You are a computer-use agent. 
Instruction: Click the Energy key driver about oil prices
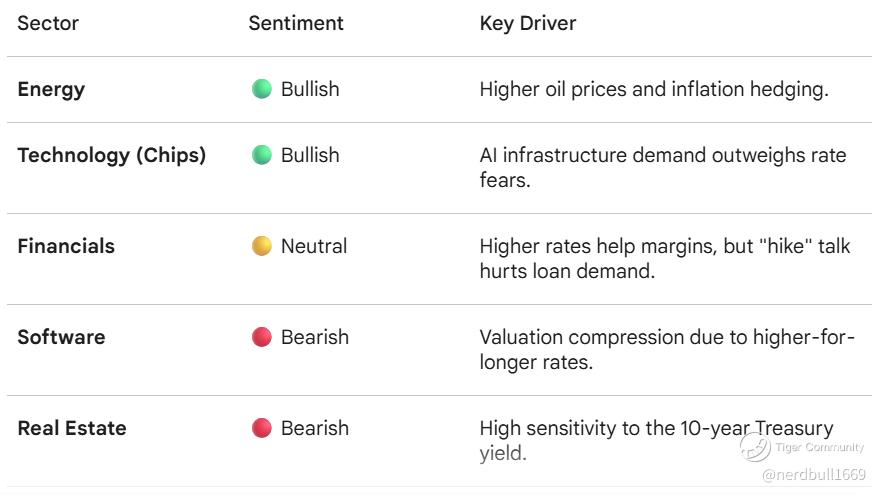(x=654, y=89)
